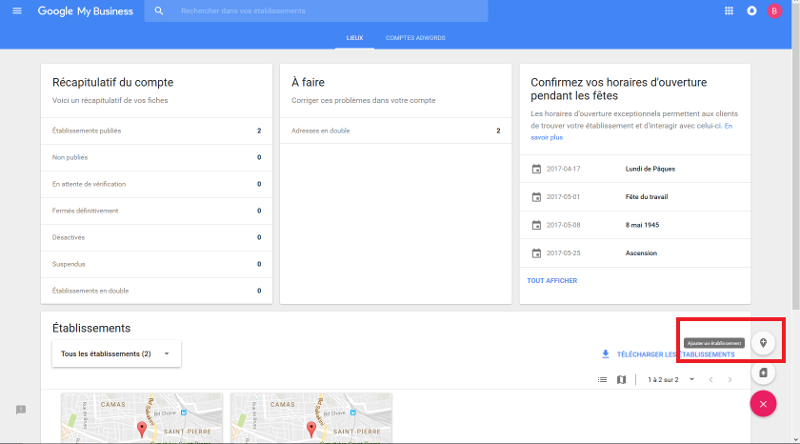Click the add establishment pin button
Viewport: 800px width, 444px height.
763,342
